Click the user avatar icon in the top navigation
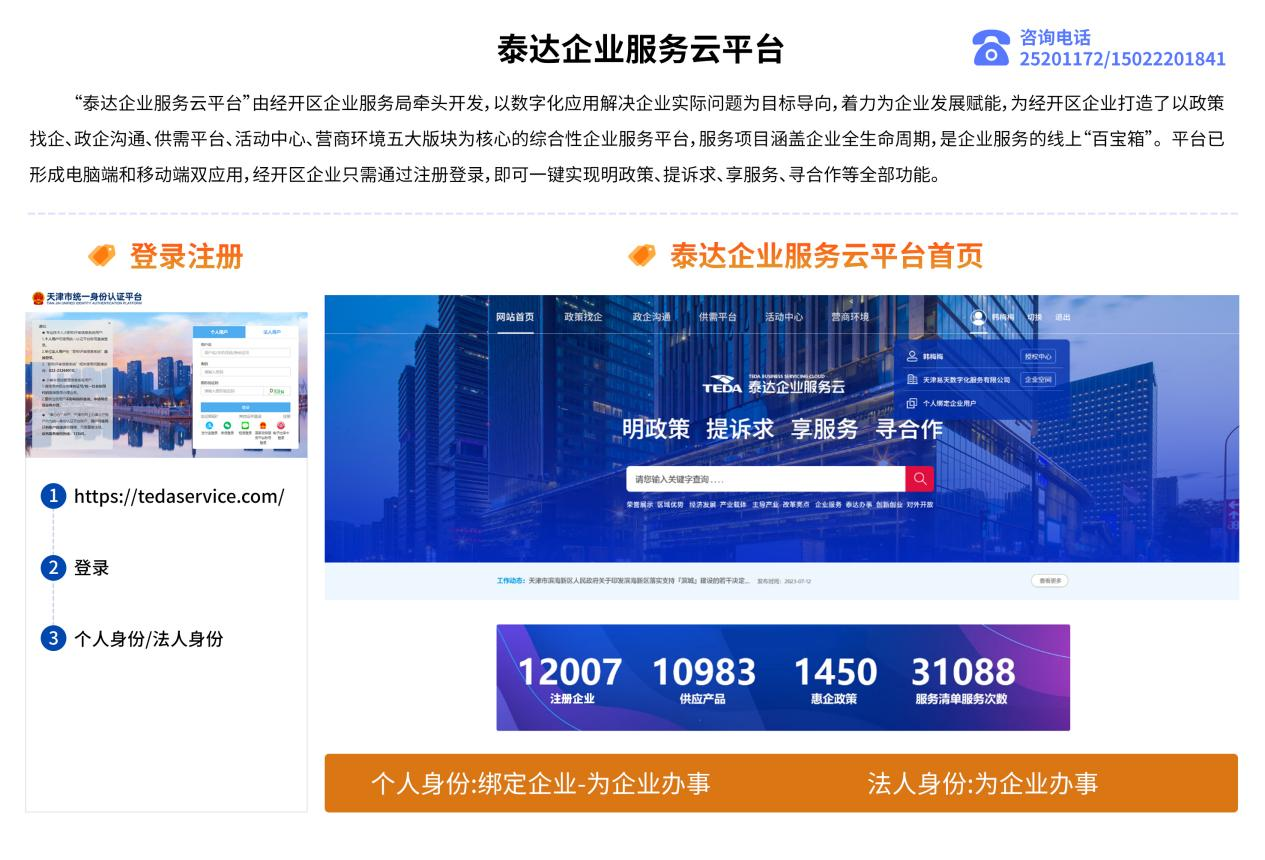 pos(978,317)
